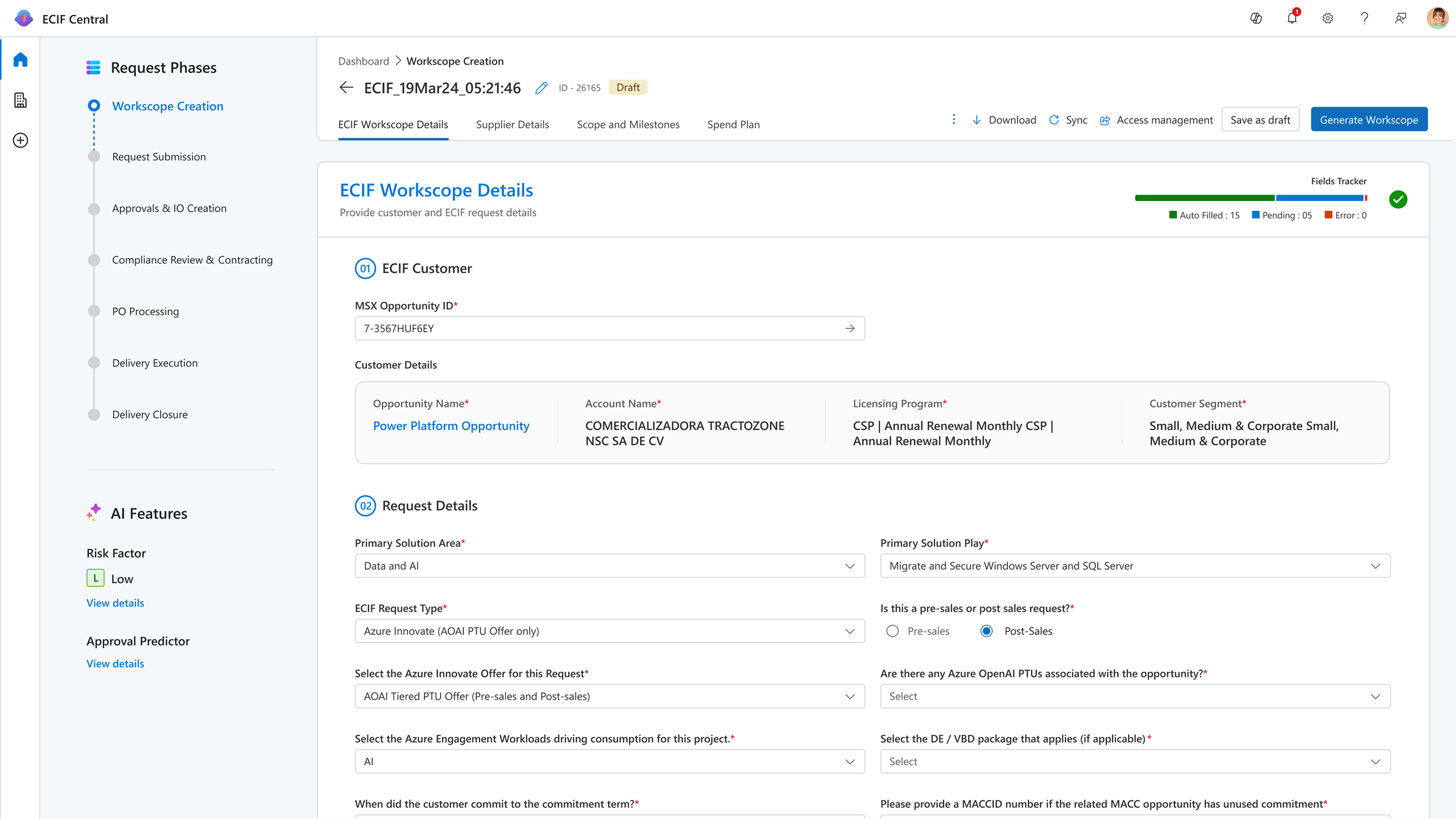Select the Post-Sales radio button
1456x819 pixels.
point(986,631)
